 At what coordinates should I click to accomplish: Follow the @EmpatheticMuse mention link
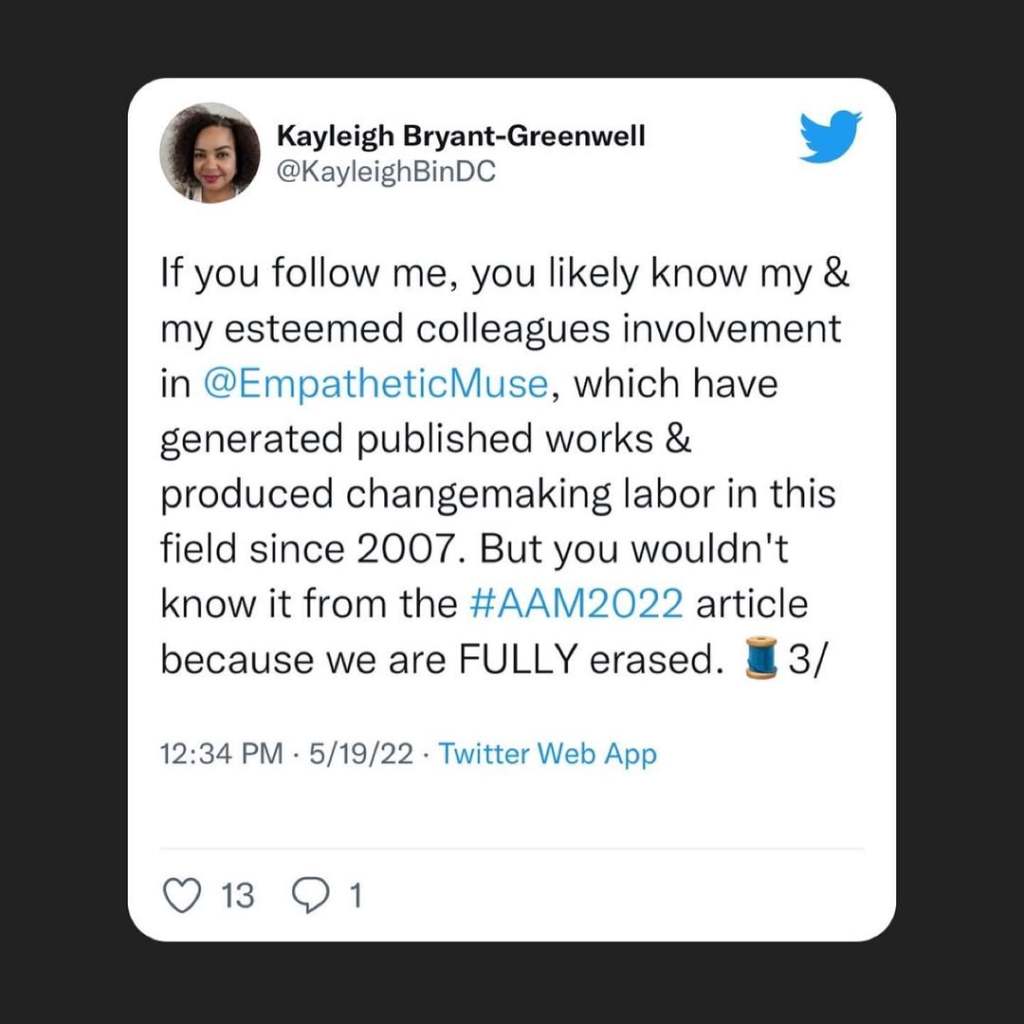click(375, 385)
